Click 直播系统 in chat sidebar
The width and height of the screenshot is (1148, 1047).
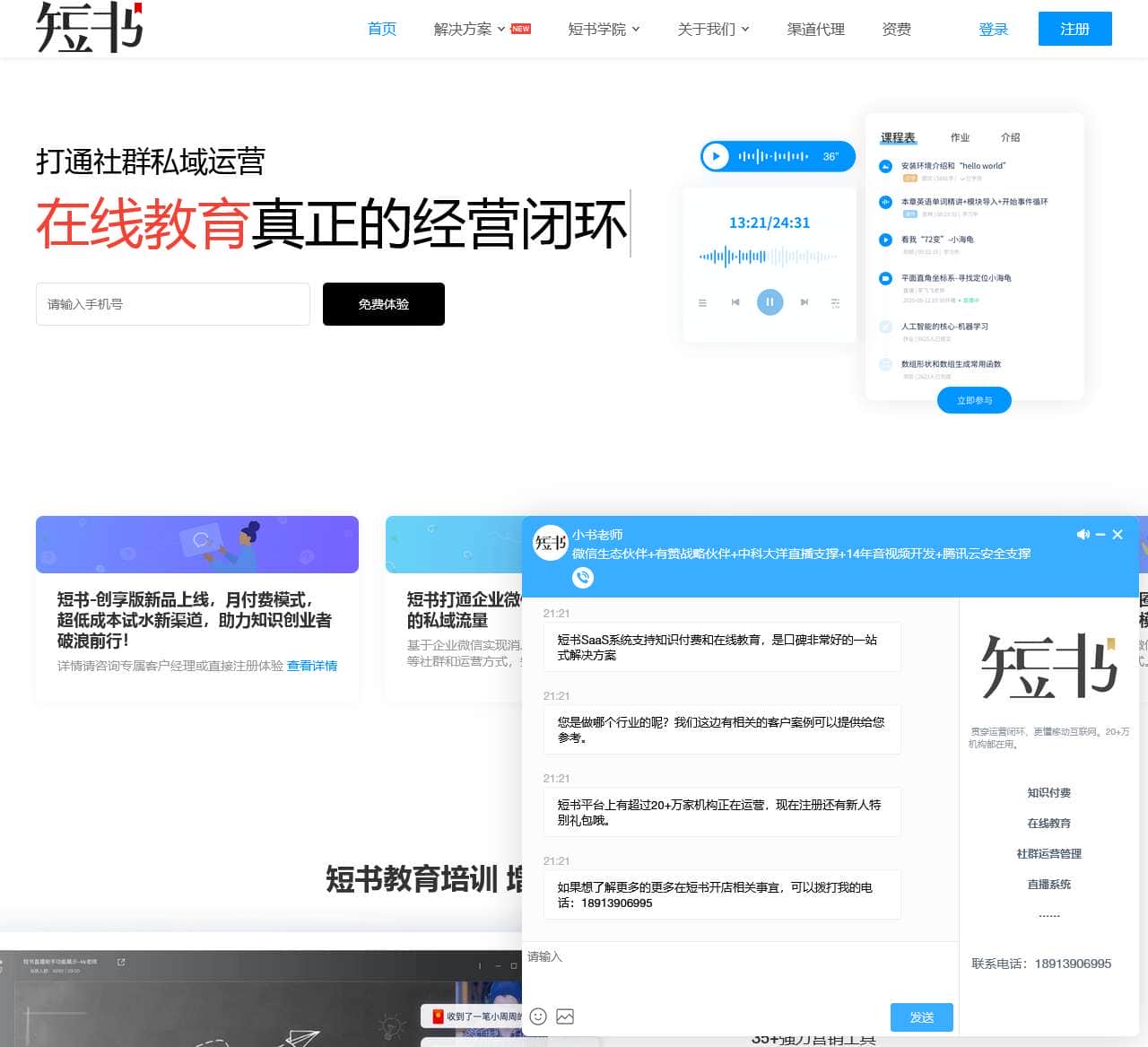tap(1049, 885)
